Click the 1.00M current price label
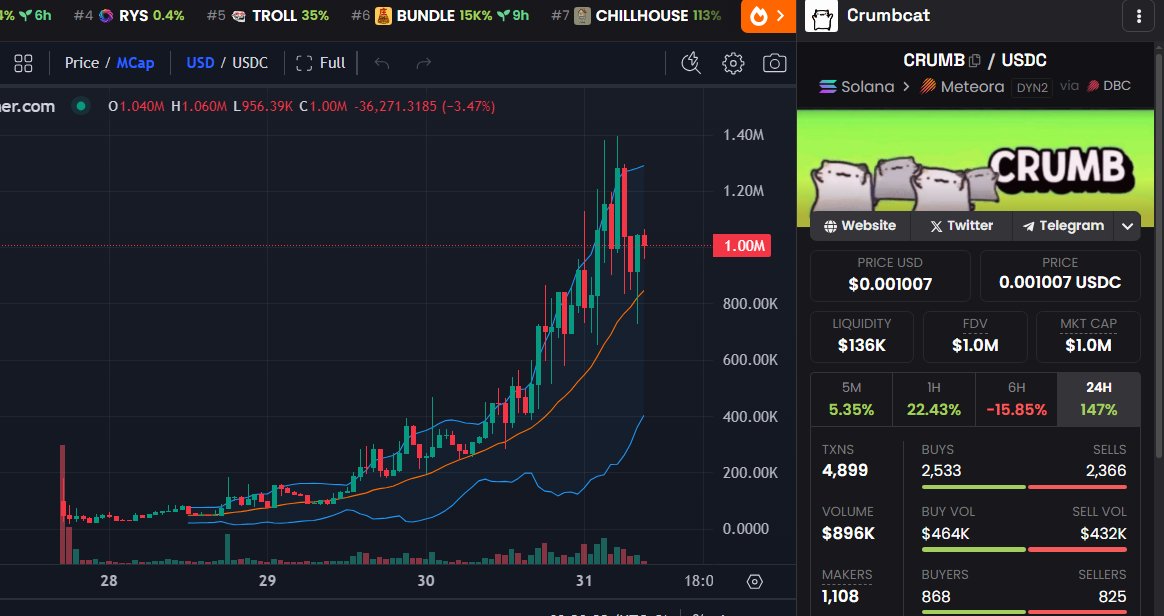 pyautogui.click(x=742, y=246)
